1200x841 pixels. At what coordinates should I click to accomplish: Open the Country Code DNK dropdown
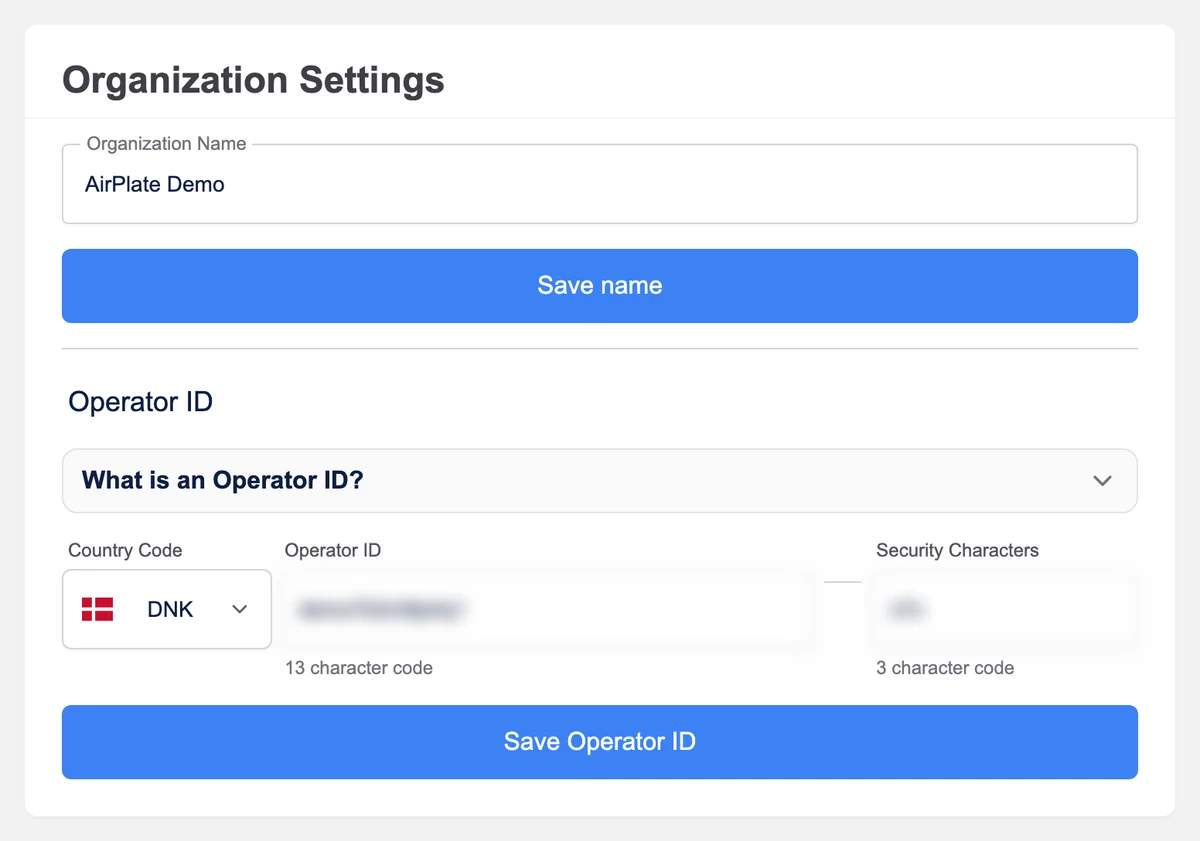tap(167, 609)
